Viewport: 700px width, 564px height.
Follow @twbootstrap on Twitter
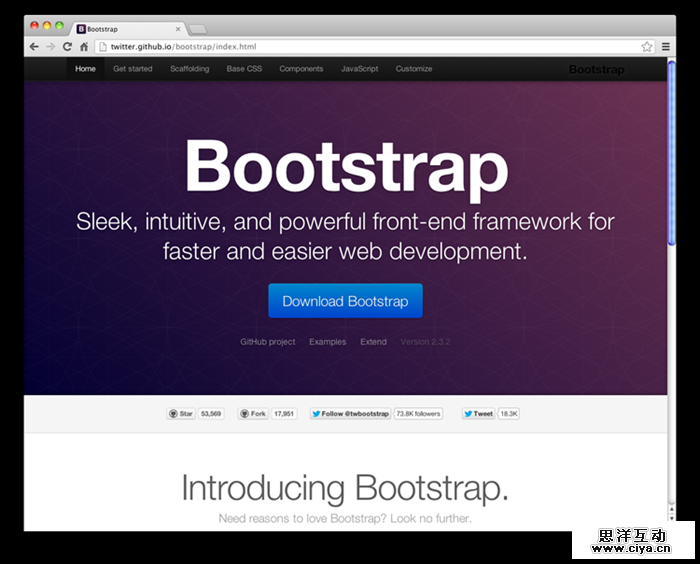[350, 413]
